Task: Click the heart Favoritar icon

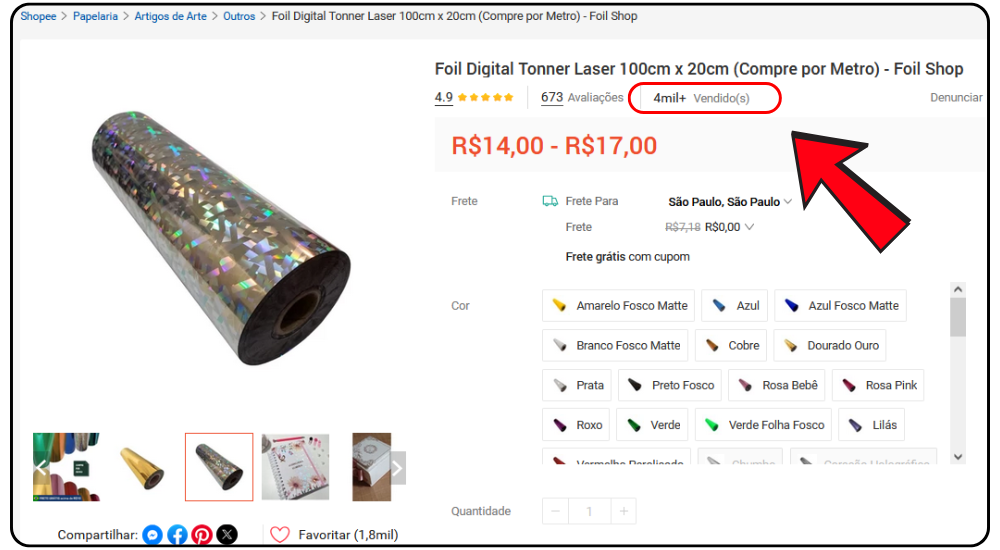Action: click(280, 535)
